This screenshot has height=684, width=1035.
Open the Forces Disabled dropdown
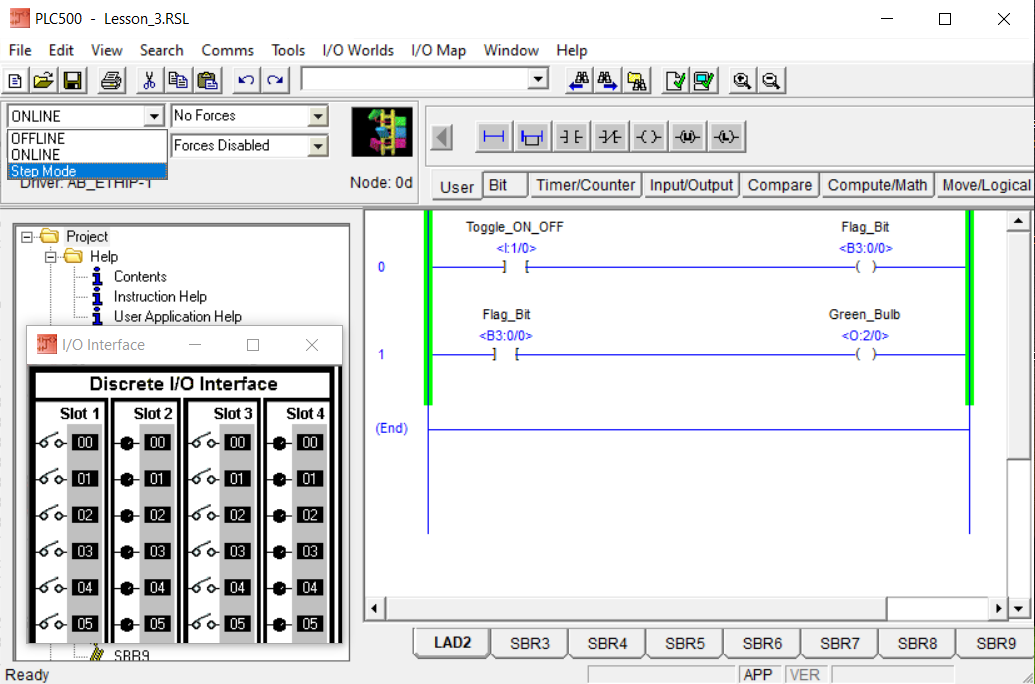point(317,145)
